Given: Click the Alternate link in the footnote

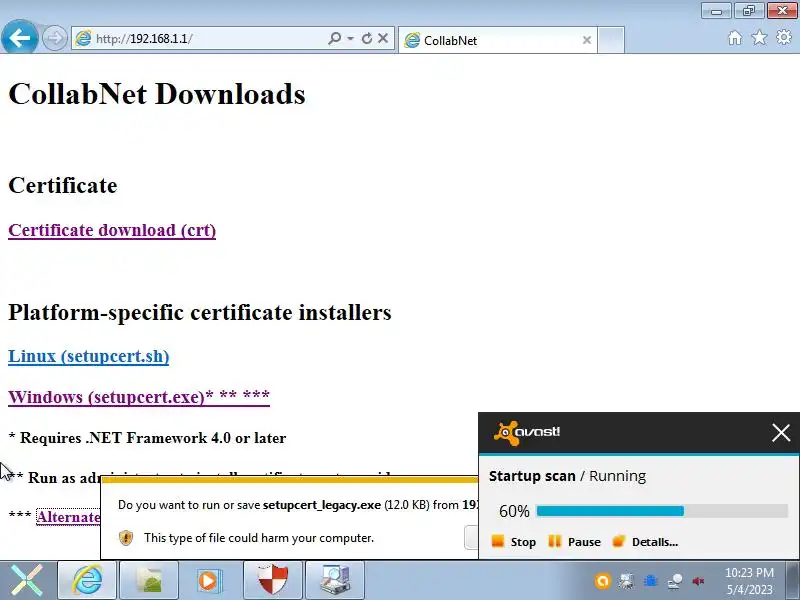Looking at the screenshot, I should 68,517.
